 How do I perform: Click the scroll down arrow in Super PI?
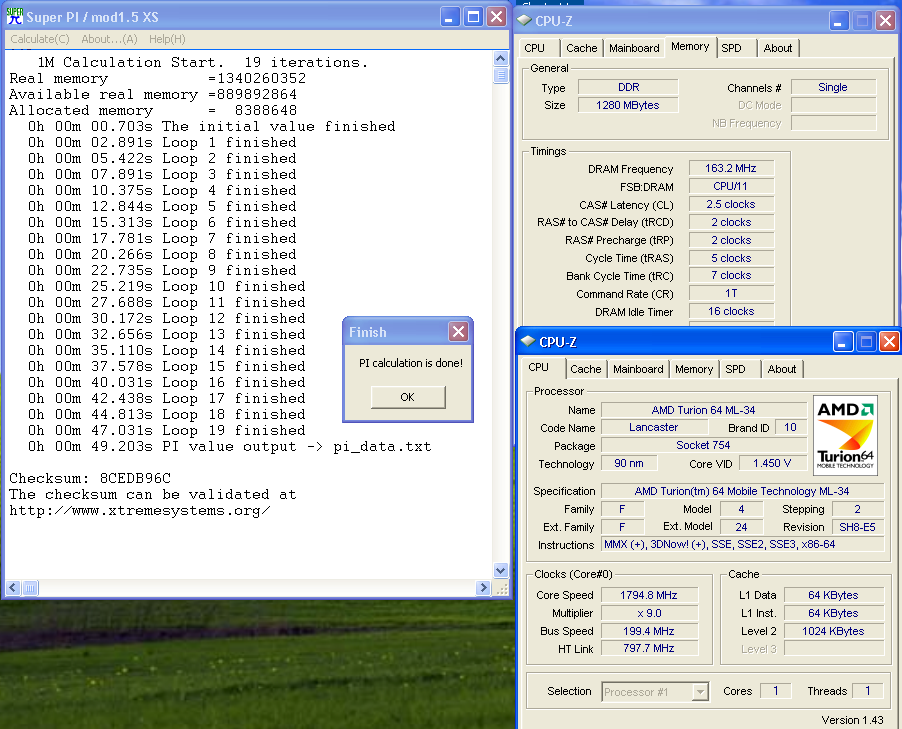point(500,570)
